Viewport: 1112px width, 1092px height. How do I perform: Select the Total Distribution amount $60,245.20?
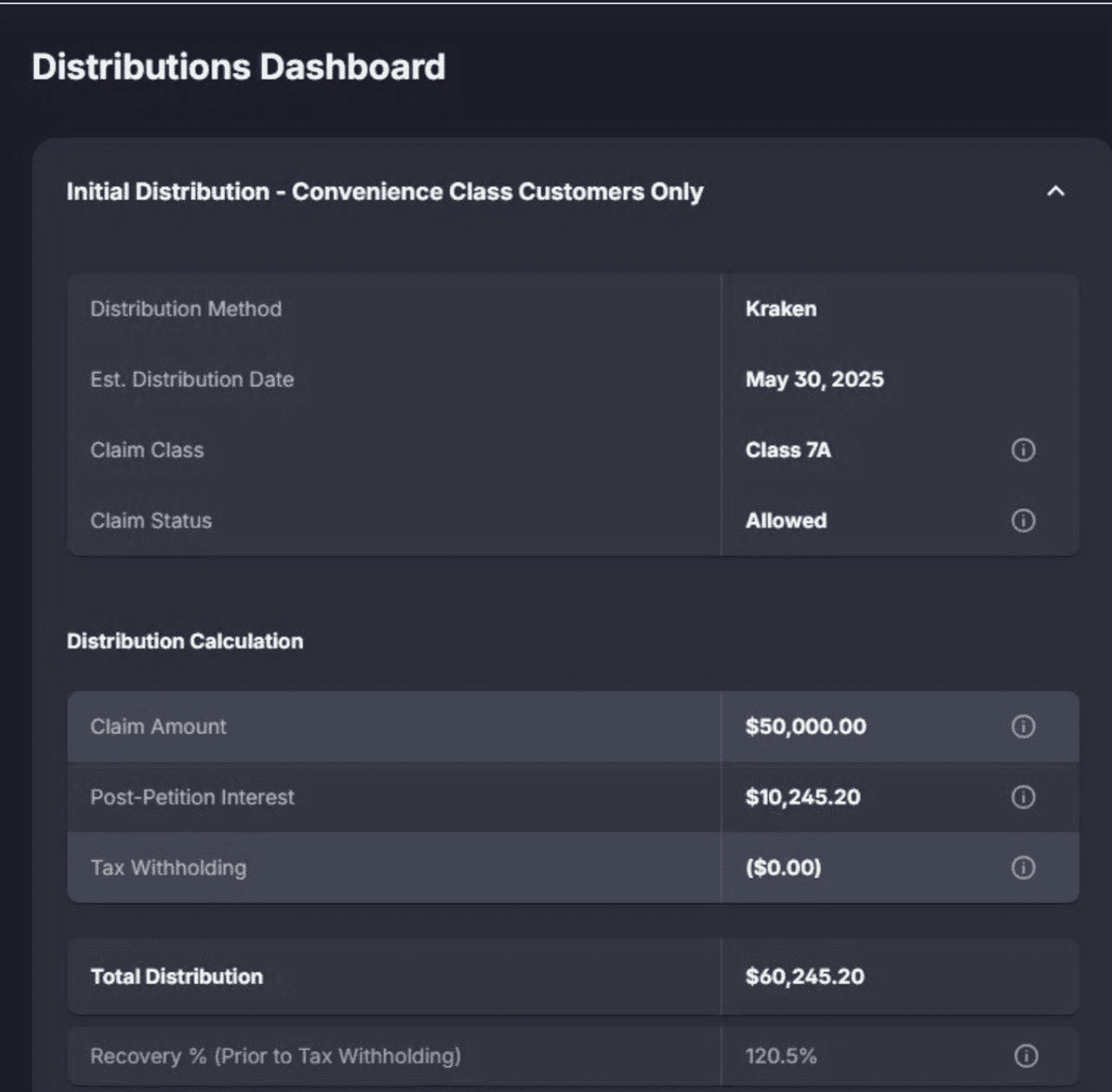[805, 976]
